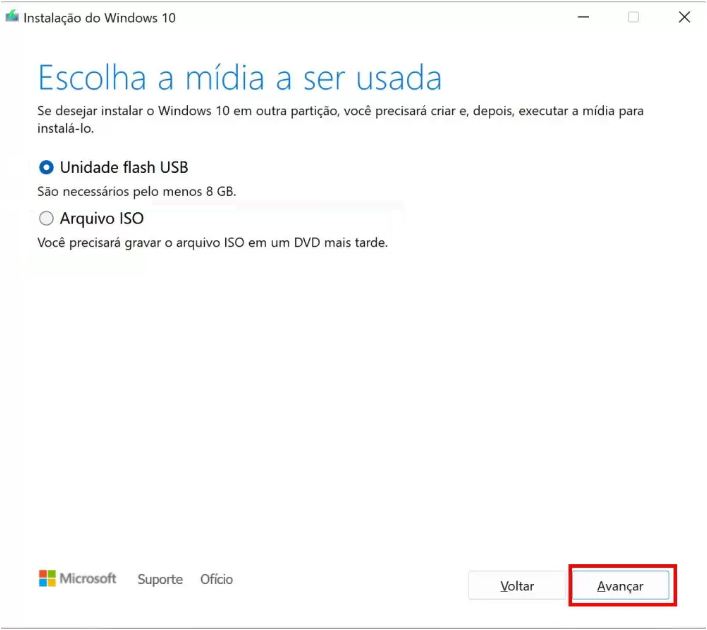The width and height of the screenshot is (707, 630).
Task: Click the Voltar button
Action: point(517,585)
